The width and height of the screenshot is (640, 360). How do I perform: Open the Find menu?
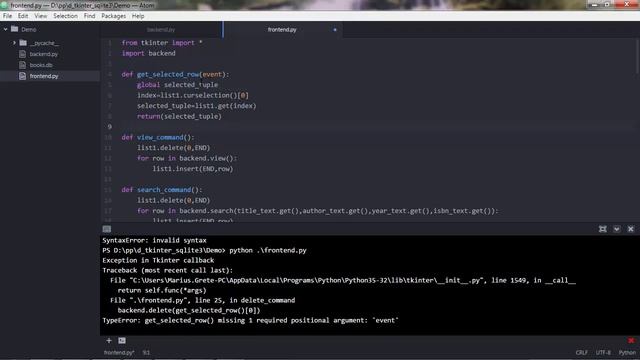click(x=89, y=16)
